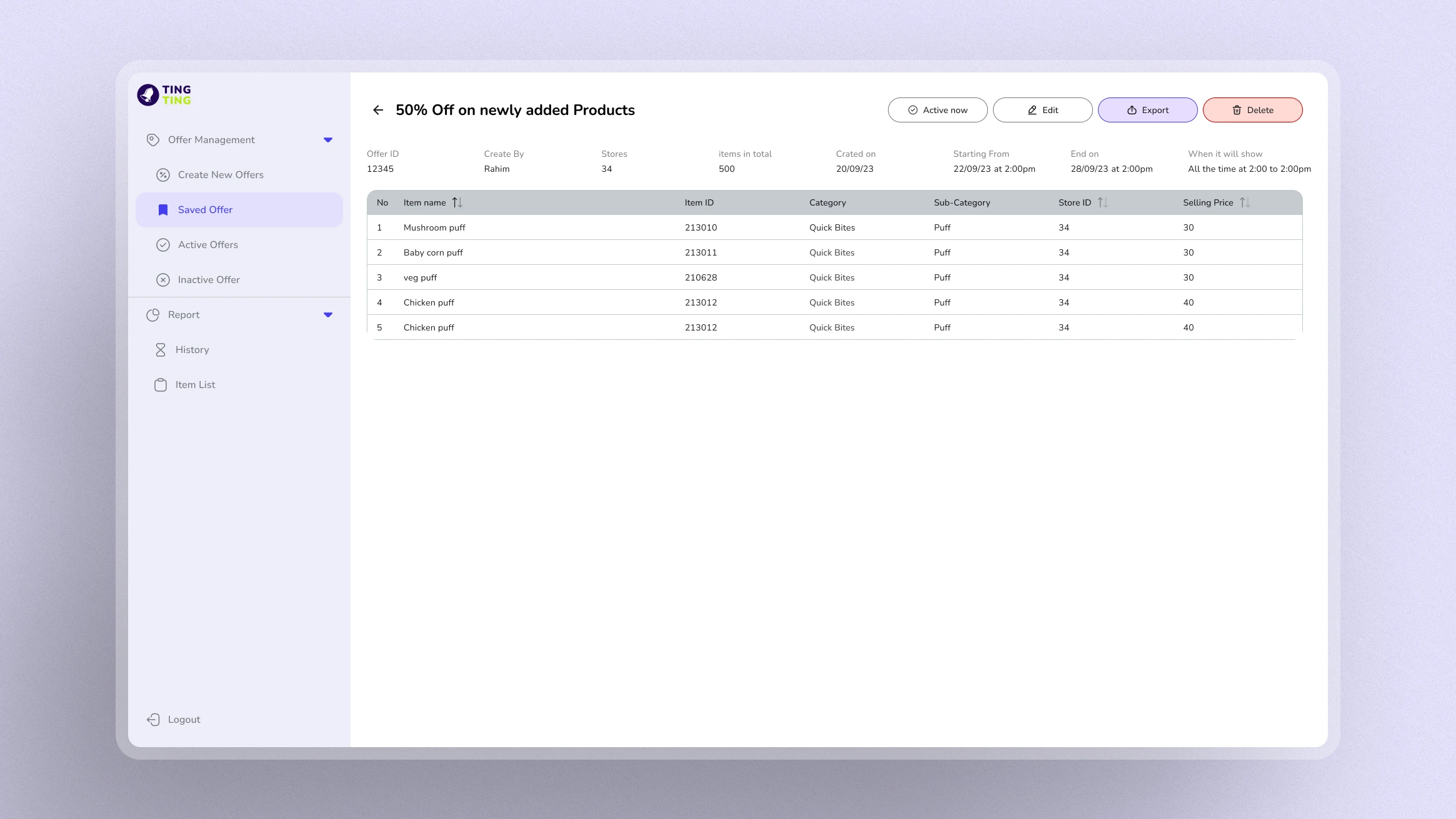Click the No column header
1456x819 pixels.
click(x=382, y=202)
